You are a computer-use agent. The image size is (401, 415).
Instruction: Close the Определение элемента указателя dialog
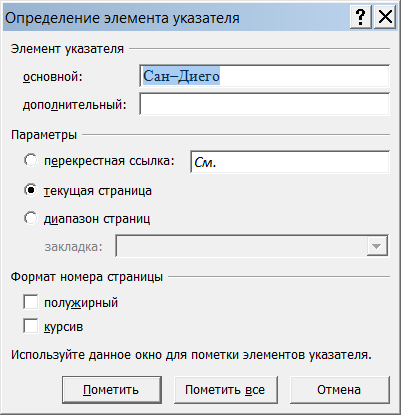385,17
